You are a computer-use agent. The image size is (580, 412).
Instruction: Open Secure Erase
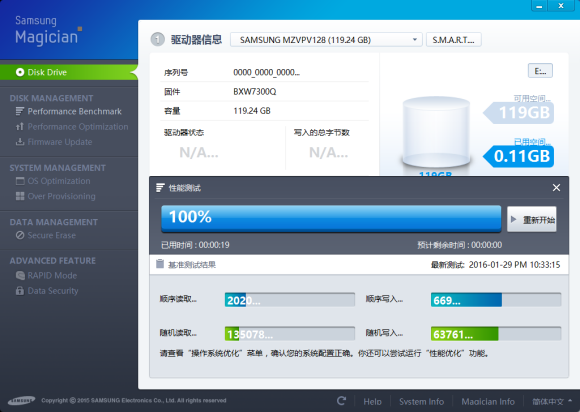click(x=51, y=235)
